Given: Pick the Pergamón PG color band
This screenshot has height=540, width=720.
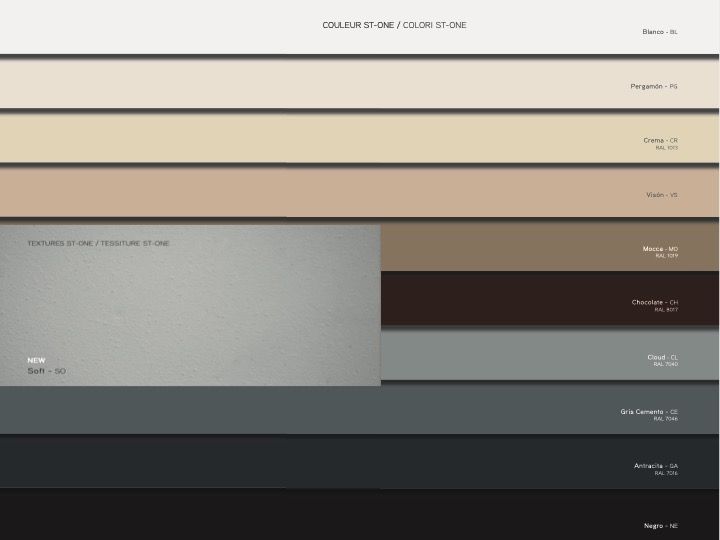Looking at the screenshot, I should [x=360, y=86].
